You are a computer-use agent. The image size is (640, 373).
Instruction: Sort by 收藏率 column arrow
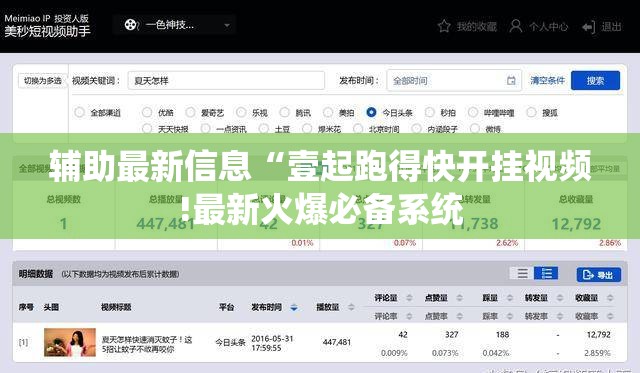point(610,316)
